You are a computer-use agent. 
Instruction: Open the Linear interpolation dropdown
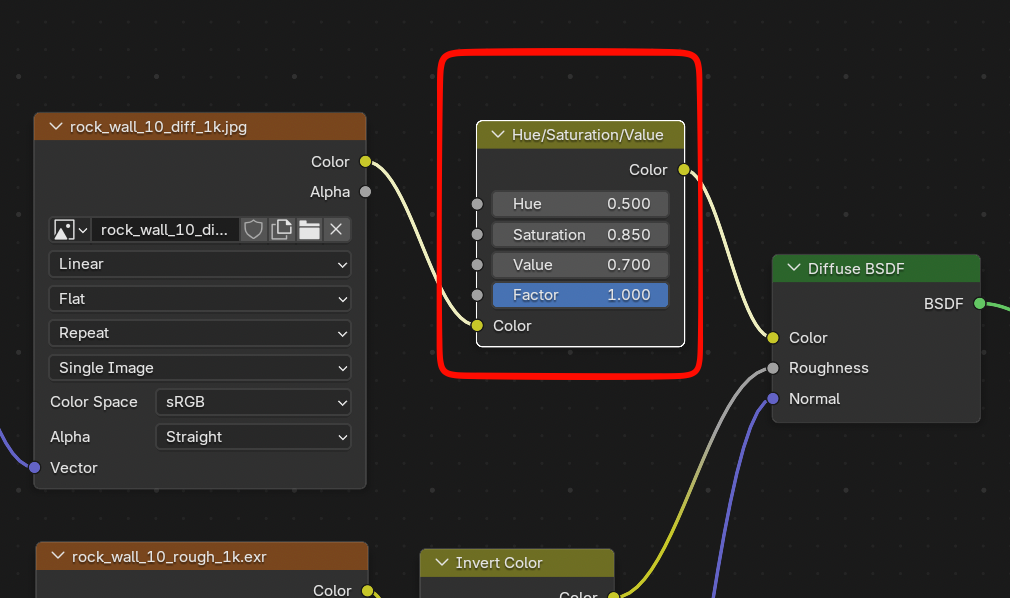click(200, 264)
